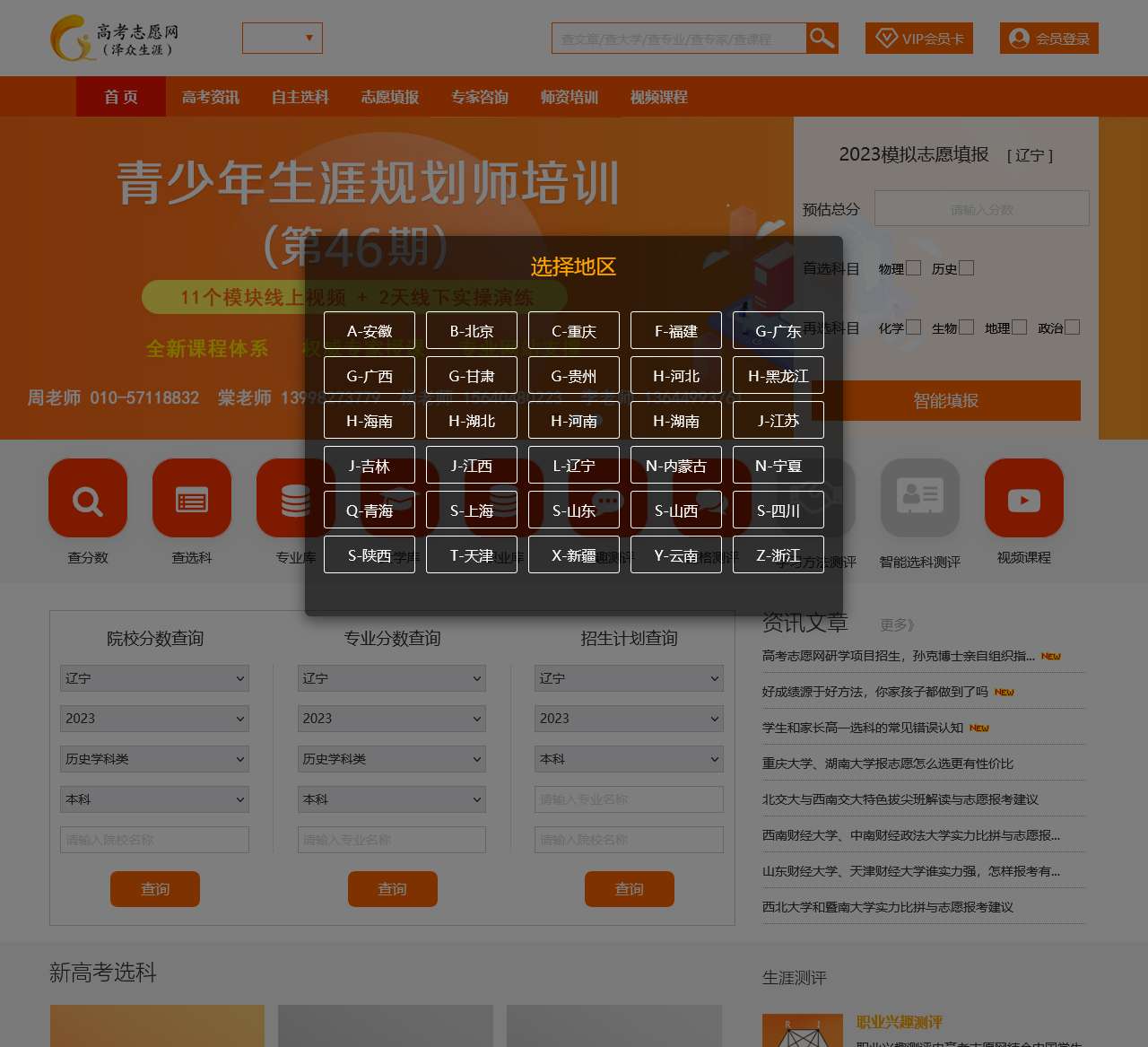1148x1047 pixels.
Task: Expand 本科 dropdown under 招生计划查询
Action: click(629, 759)
